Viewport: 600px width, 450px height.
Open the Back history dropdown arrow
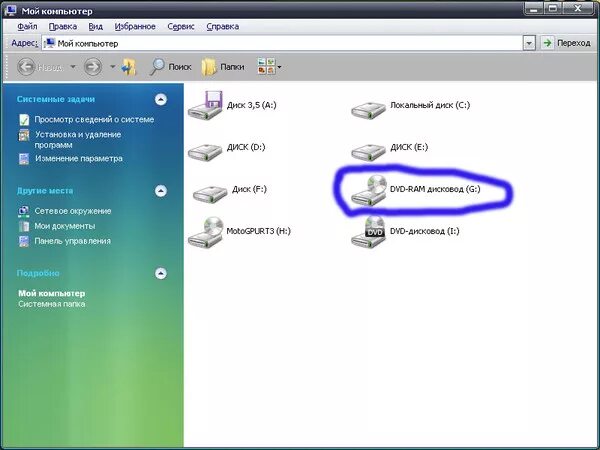pos(73,67)
